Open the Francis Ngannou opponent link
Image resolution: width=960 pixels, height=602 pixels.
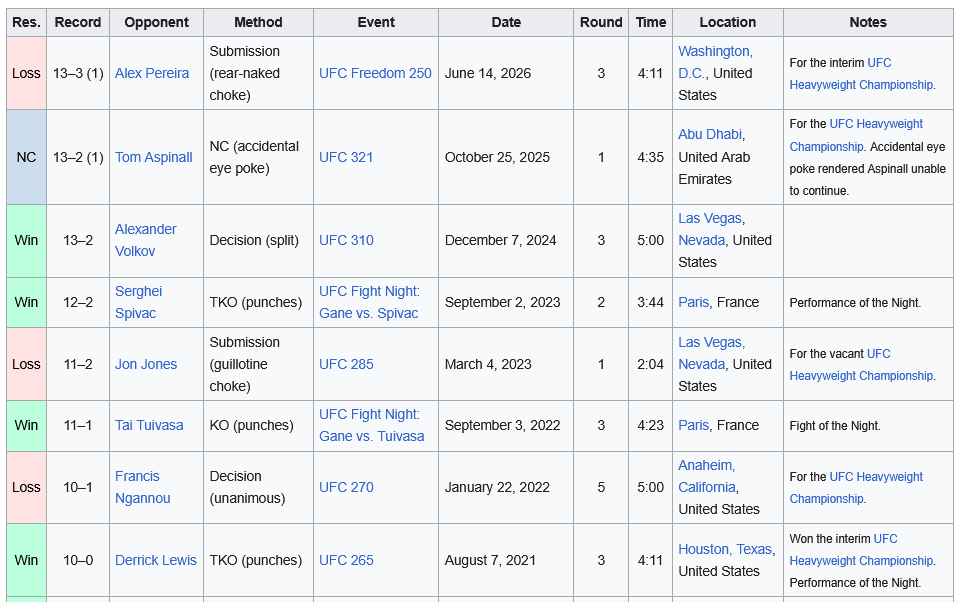pyautogui.click(x=143, y=487)
